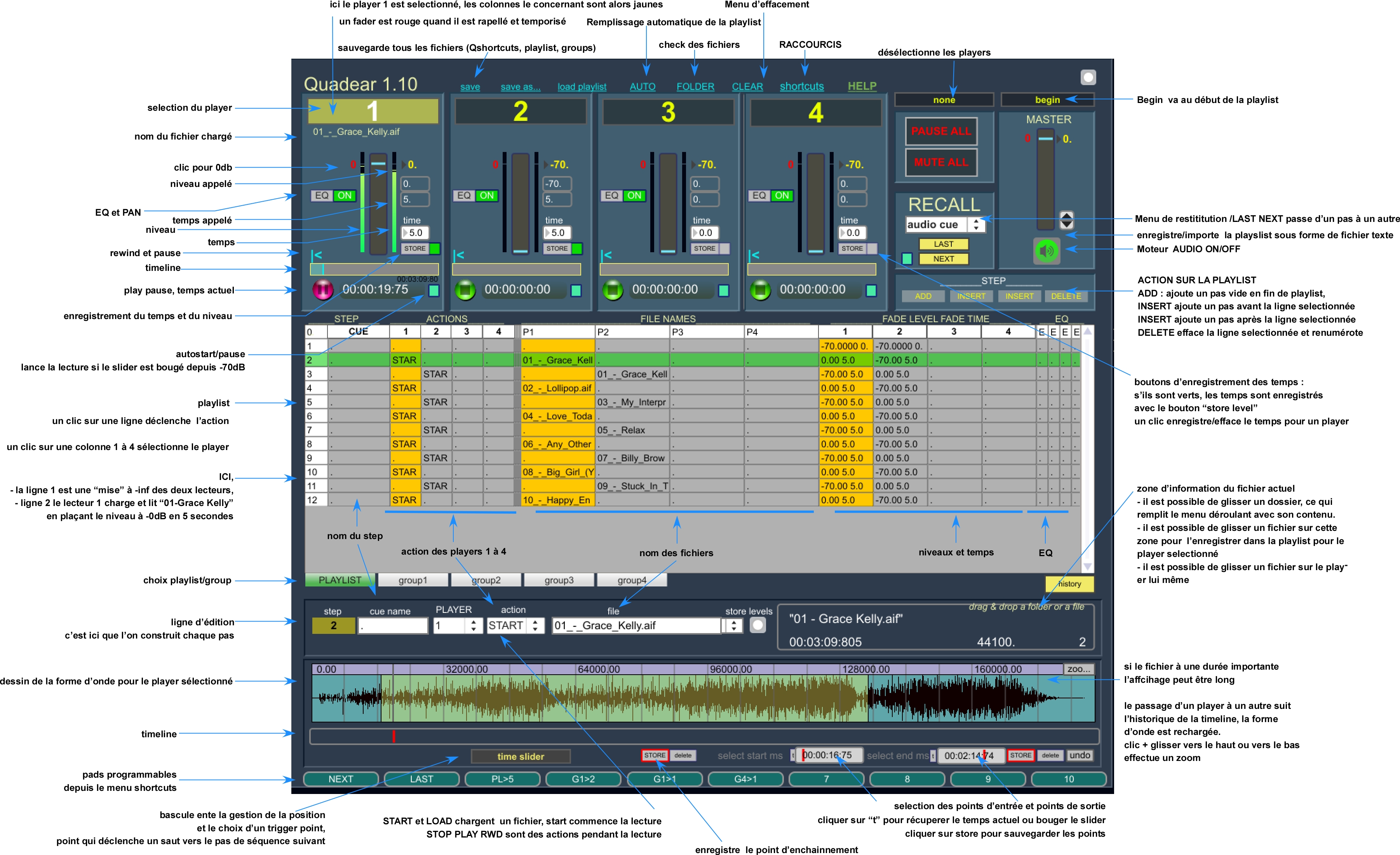Click the white record circle at top right

[x=1088, y=77]
